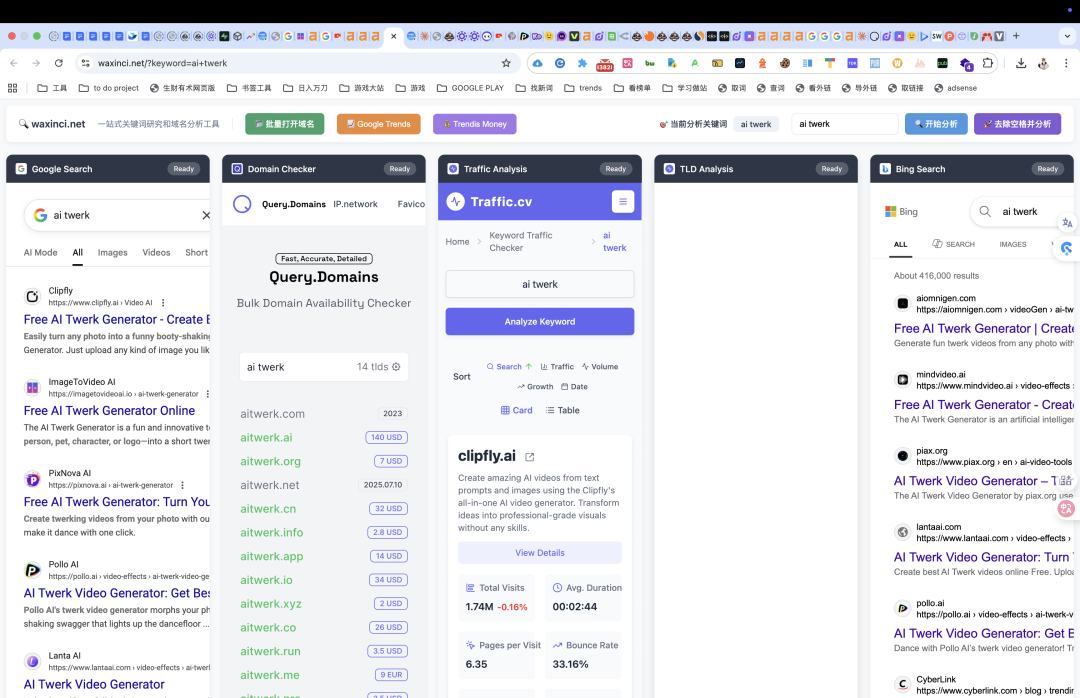Image resolution: width=1080 pixels, height=698 pixels.
Task: Select Google Videos tab
Action: pyautogui.click(x=156, y=252)
